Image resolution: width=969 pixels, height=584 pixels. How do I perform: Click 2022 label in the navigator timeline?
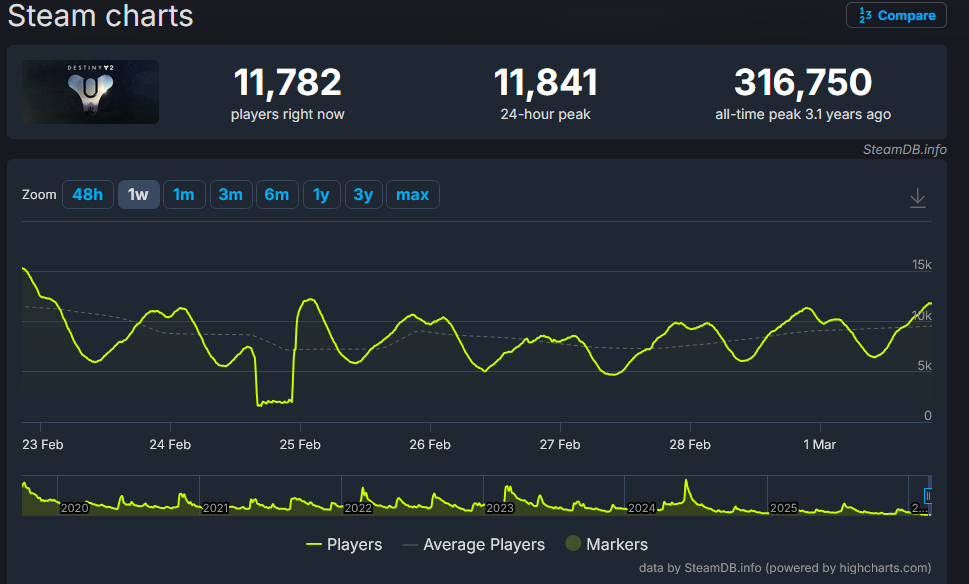point(358,508)
